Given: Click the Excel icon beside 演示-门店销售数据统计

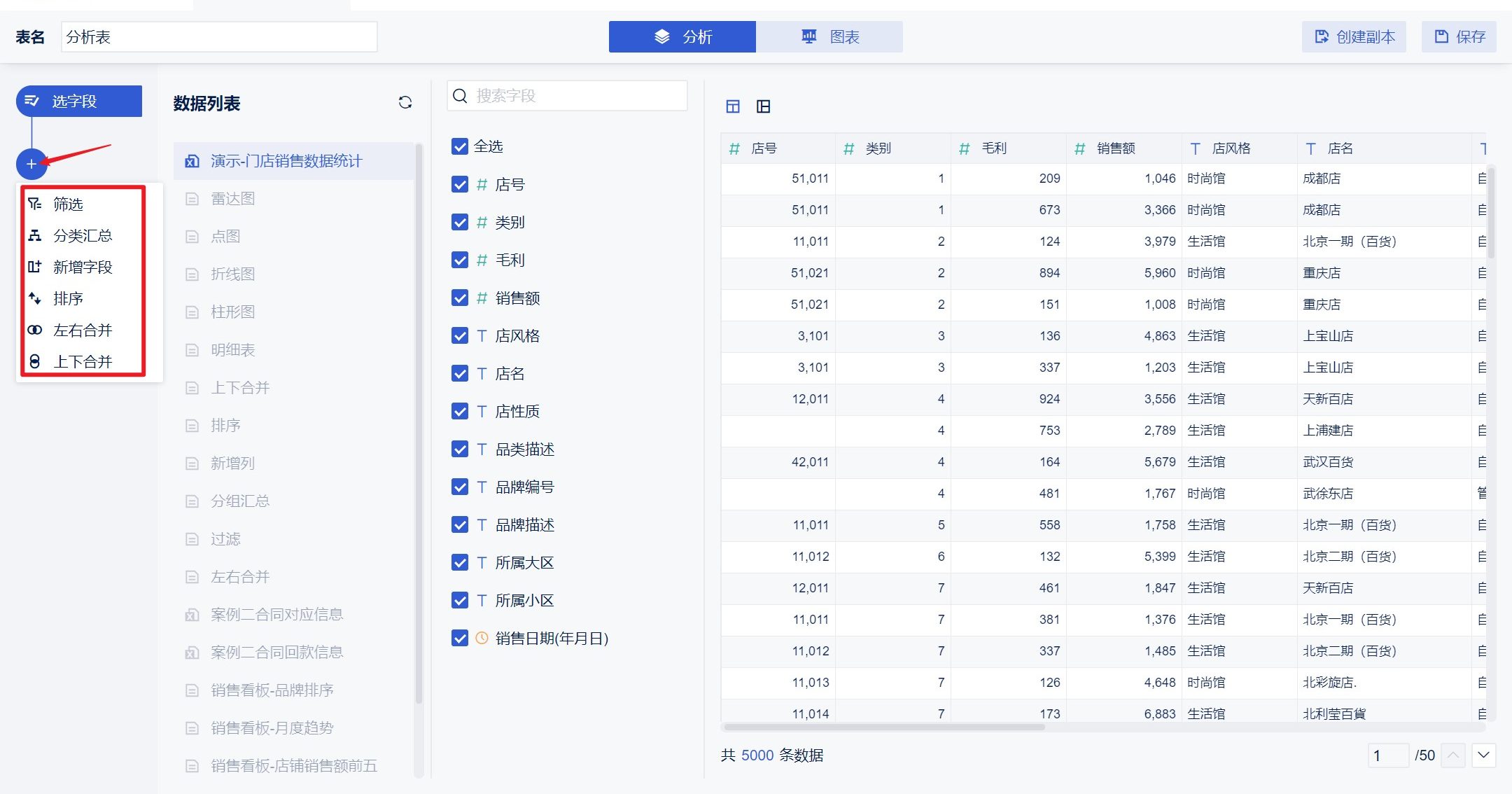Looking at the screenshot, I should pos(192,160).
